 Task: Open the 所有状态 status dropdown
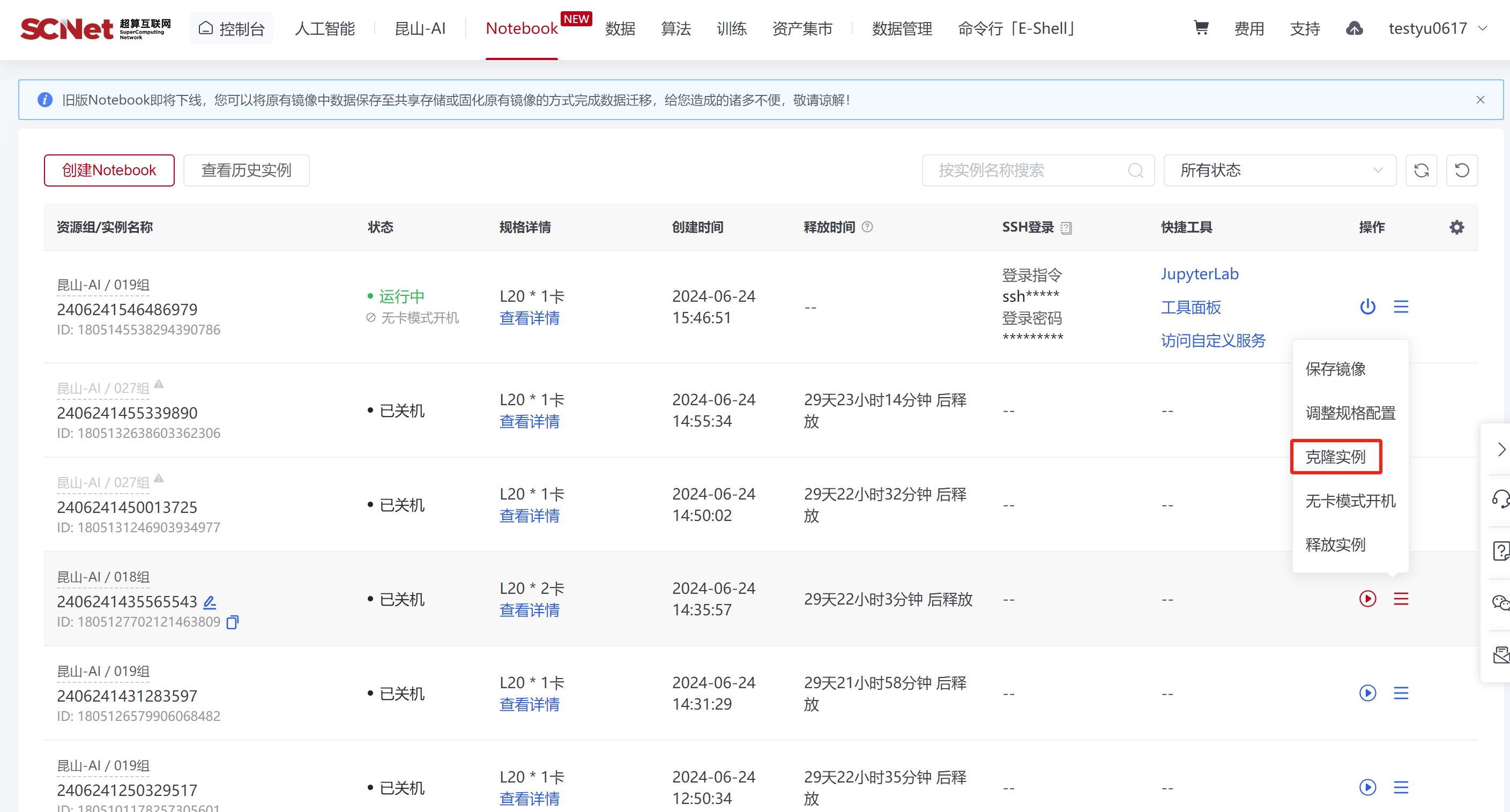pyautogui.click(x=1279, y=170)
